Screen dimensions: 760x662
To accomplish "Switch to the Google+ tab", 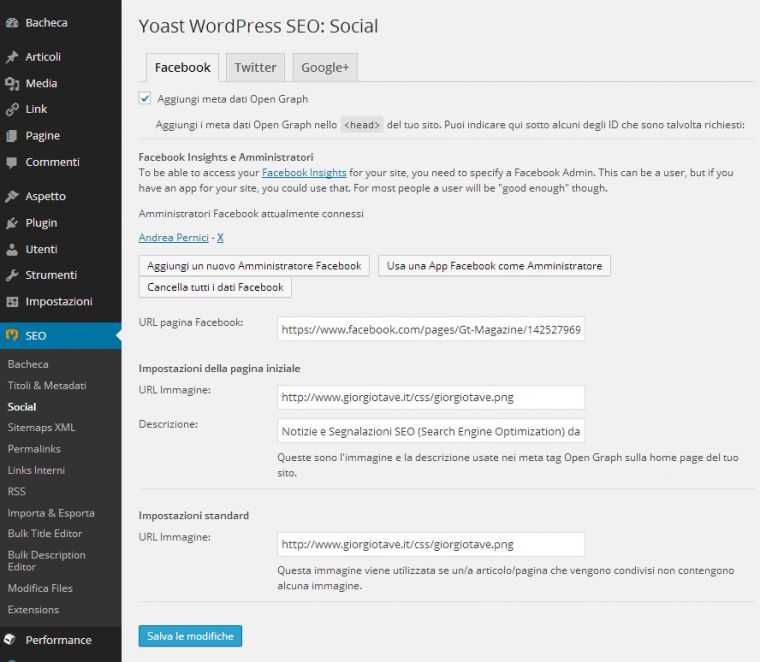I will click(325, 67).
